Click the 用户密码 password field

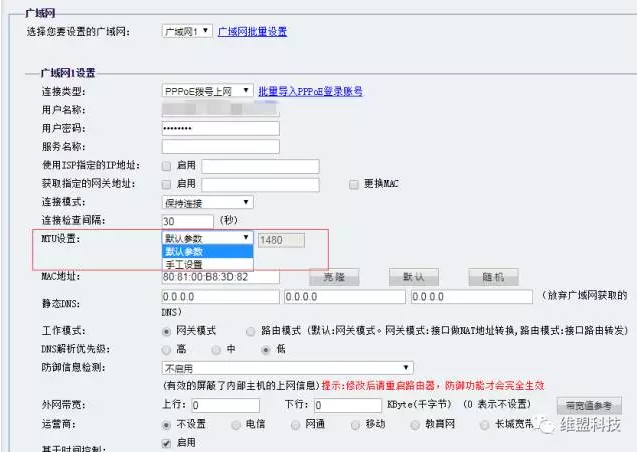[x=220, y=128]
